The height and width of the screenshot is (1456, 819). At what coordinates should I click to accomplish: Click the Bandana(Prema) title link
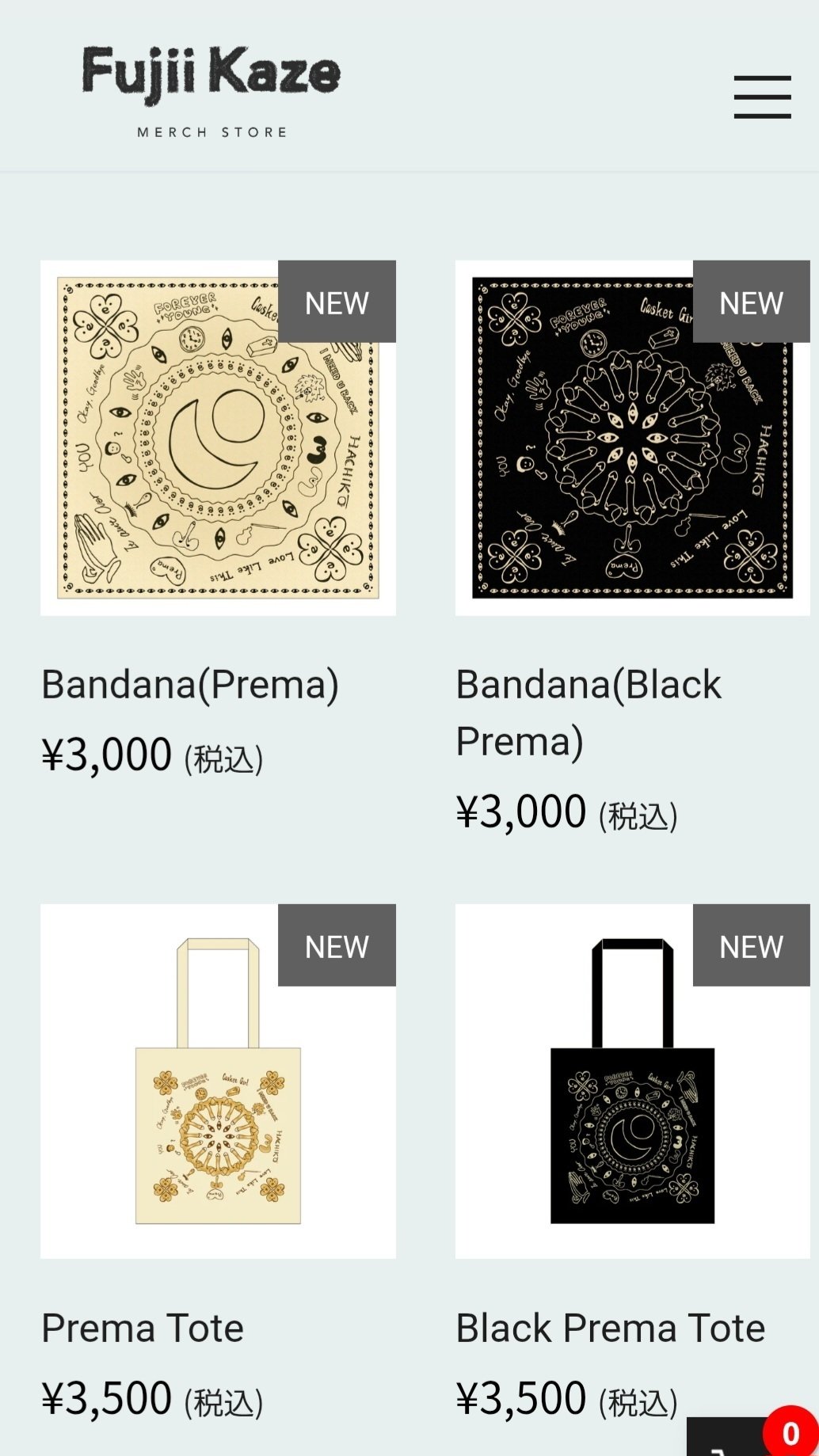(x=190, y=685)
